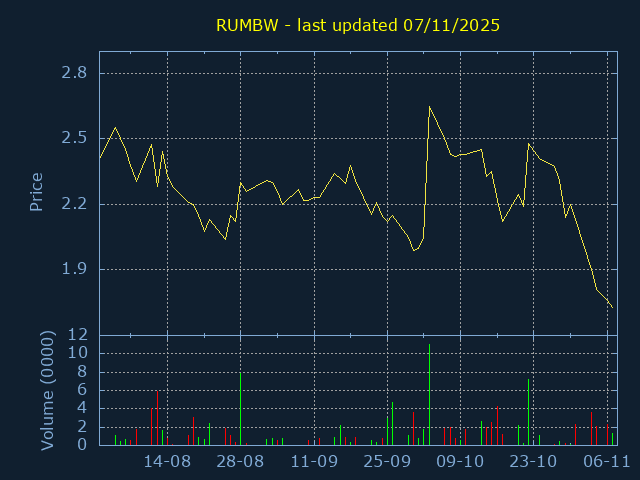Image resolution: width=640 pixels, height=480 pixels.
Task: Click the highest peak of the price line
Action: point(429,107)
